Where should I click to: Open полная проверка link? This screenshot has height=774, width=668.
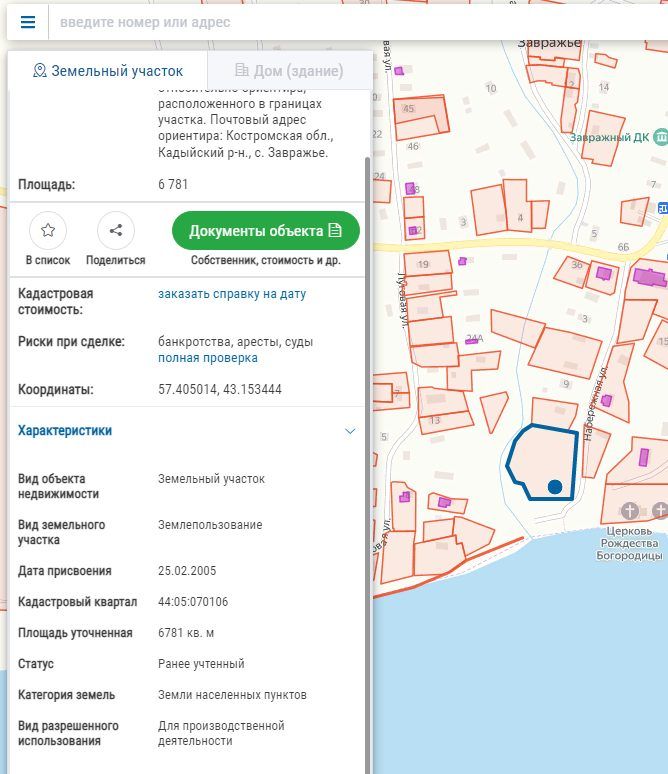coord(208,358)
